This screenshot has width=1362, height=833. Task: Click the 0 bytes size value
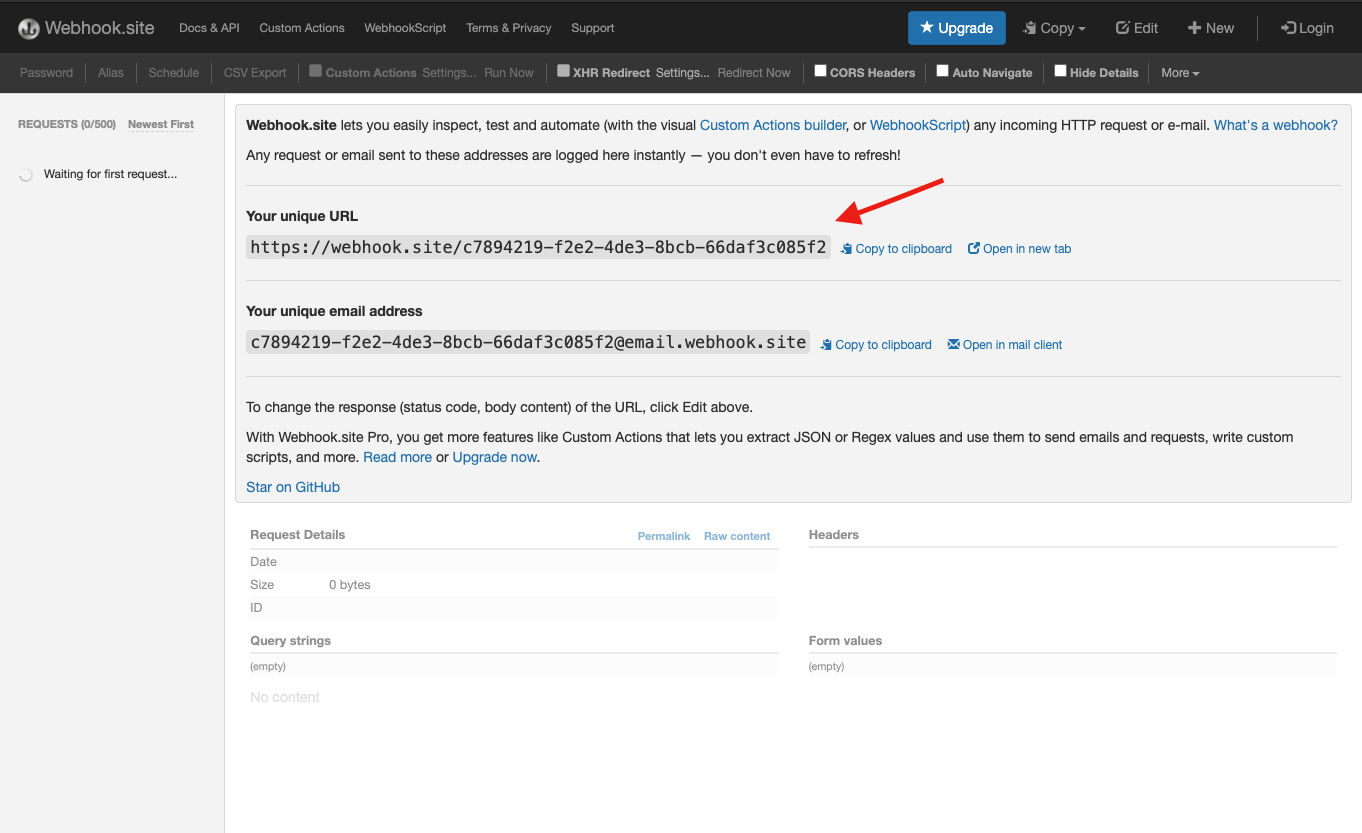(x=350, y=585)
